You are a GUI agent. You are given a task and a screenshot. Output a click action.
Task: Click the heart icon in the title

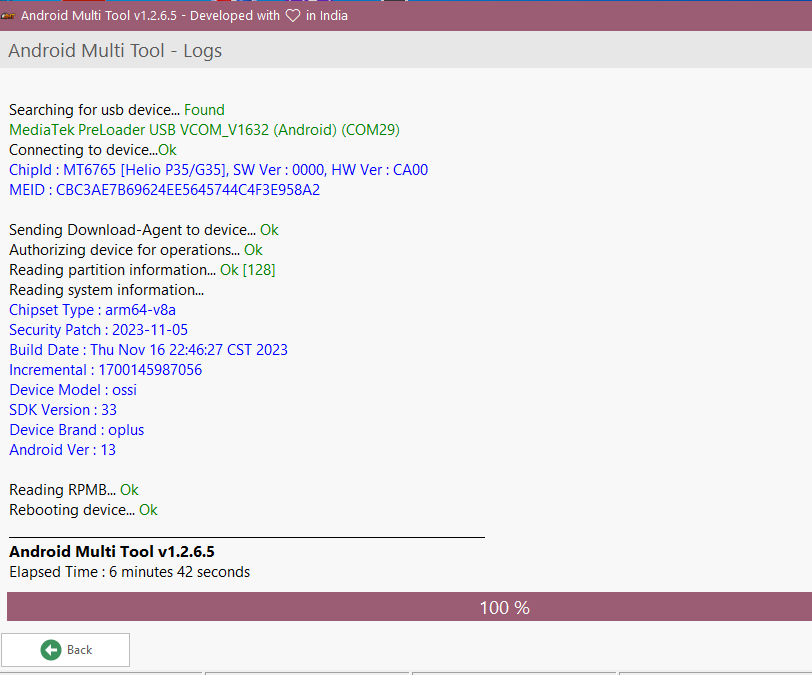click(x=292, y=16)
